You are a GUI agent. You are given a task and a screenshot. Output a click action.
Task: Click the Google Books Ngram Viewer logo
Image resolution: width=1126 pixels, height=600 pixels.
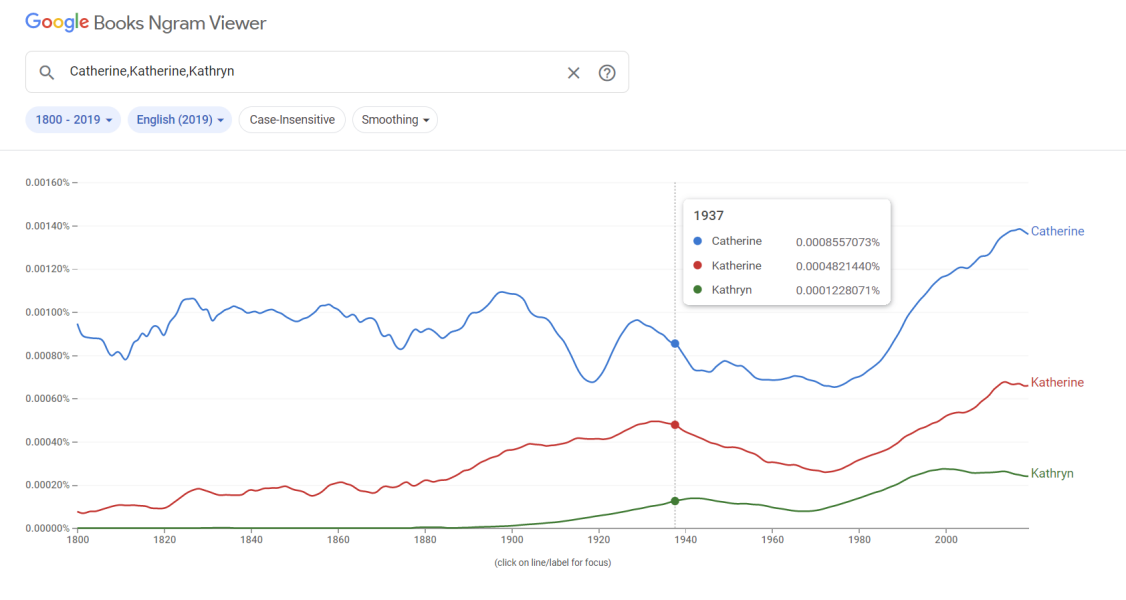coord(146,22)
